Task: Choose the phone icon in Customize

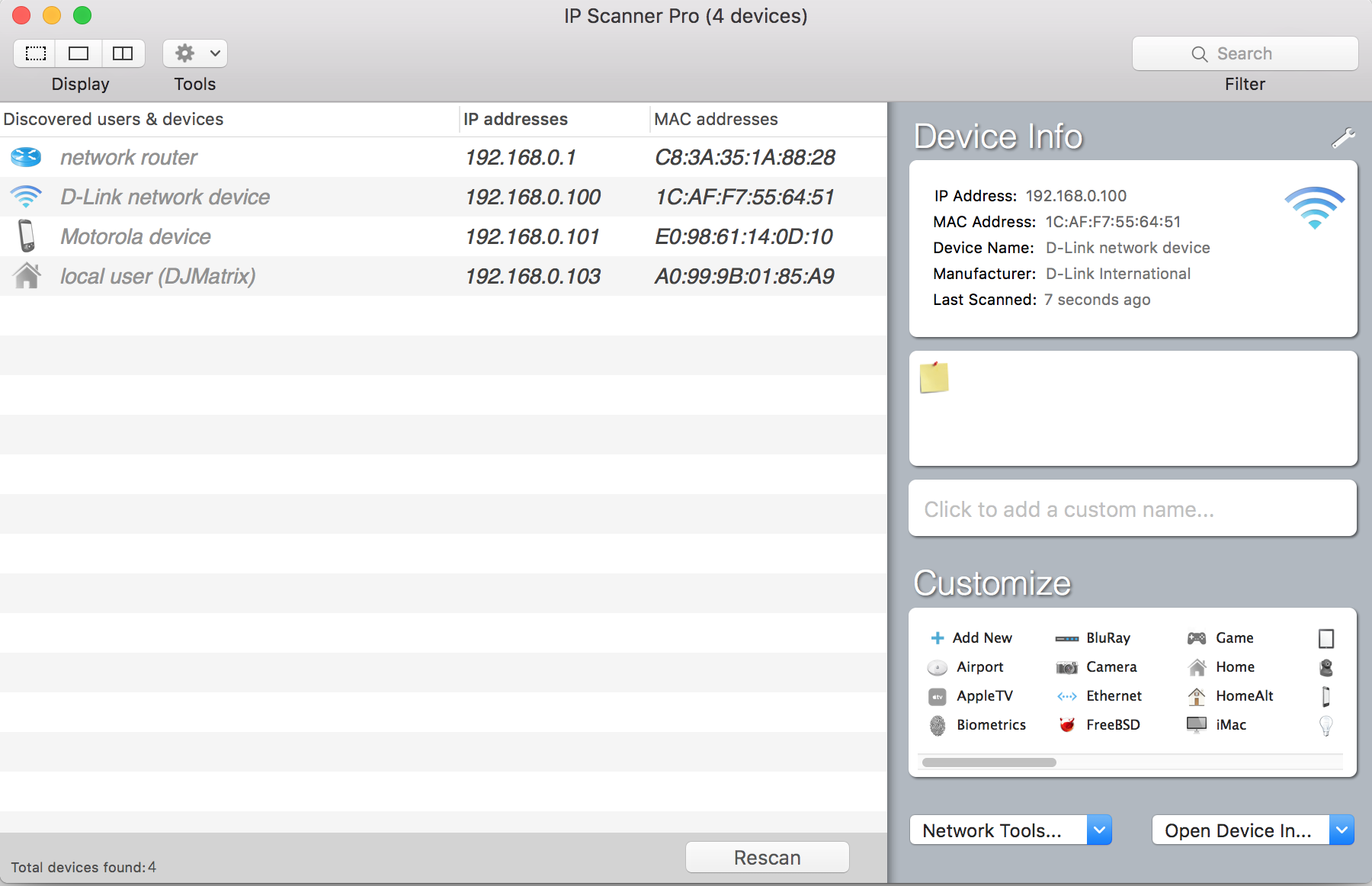Action: tap(1326, 696)
